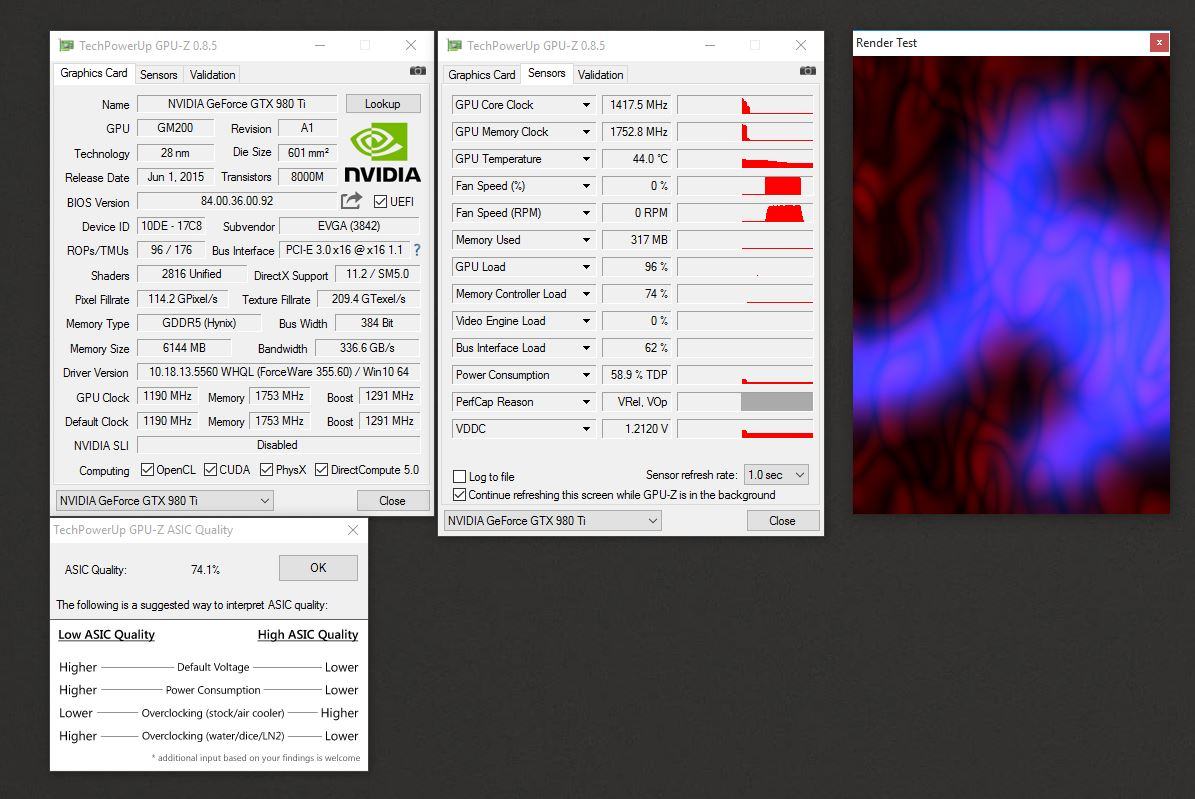Viewport: 1195px width, 799px height.
Task: Click the 1417.5 MHz core clock reading
Action: (636, 105)
